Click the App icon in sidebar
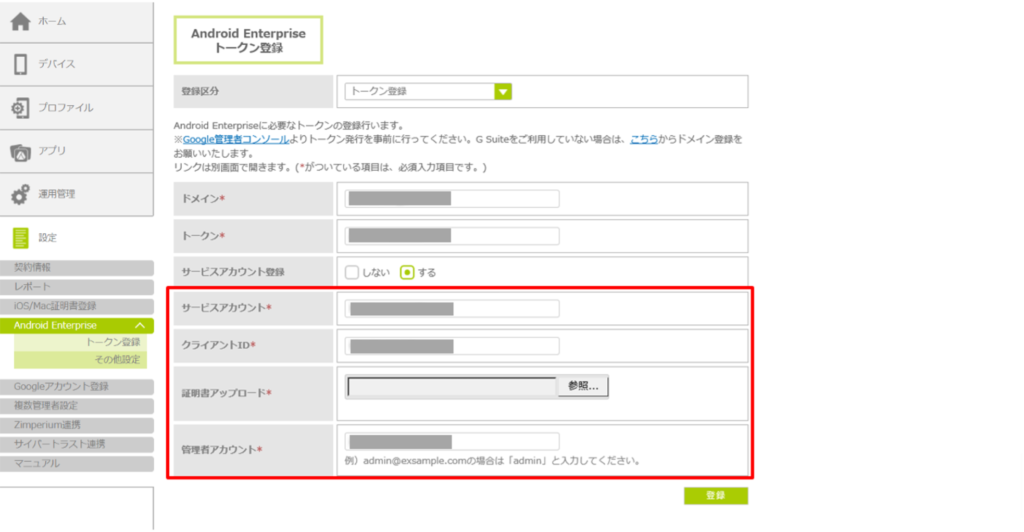The width and height of the screenshot is (1024, 532). click(x=20, y=151)
